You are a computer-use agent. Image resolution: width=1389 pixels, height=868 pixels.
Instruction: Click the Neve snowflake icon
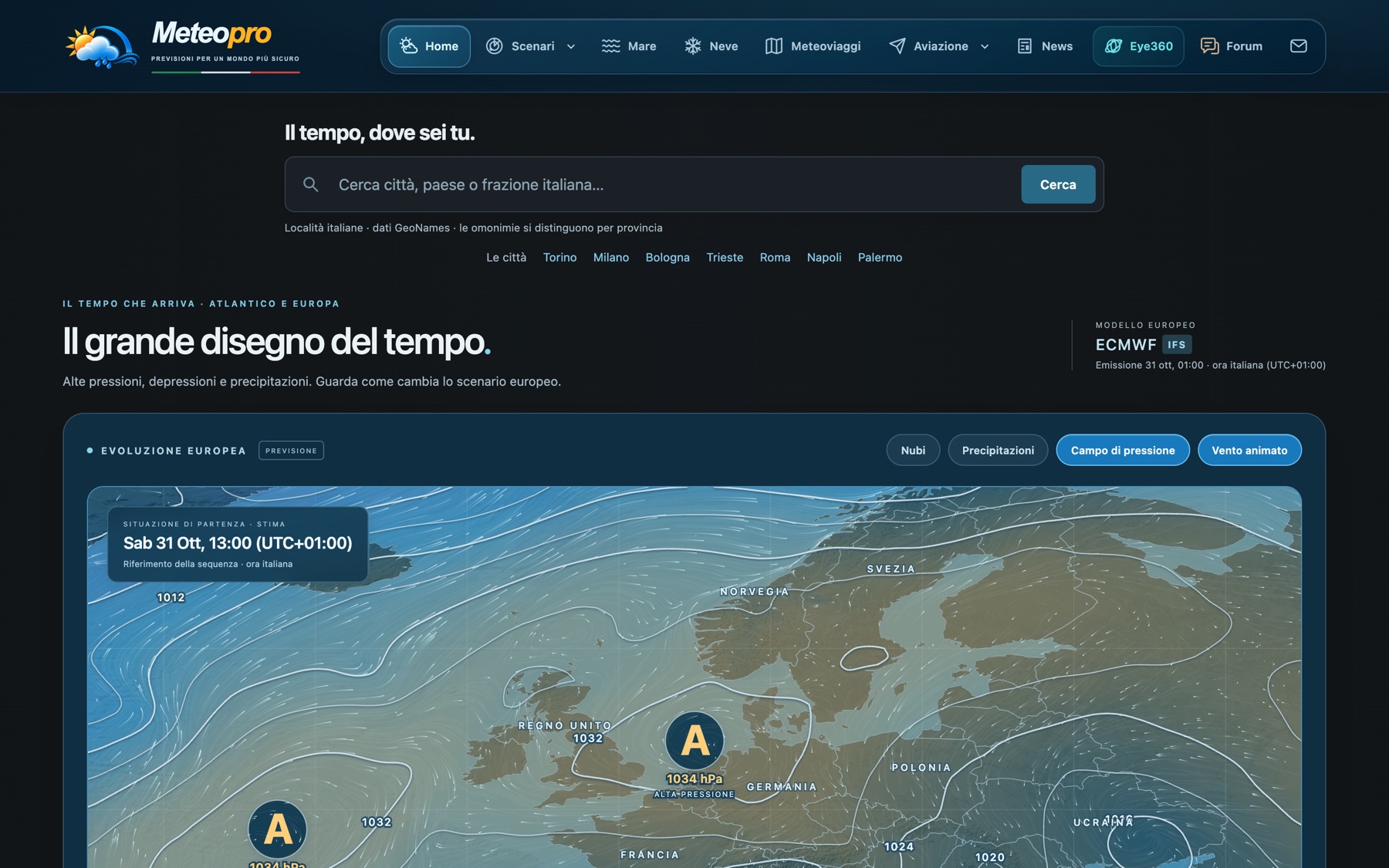pos(693,46)
